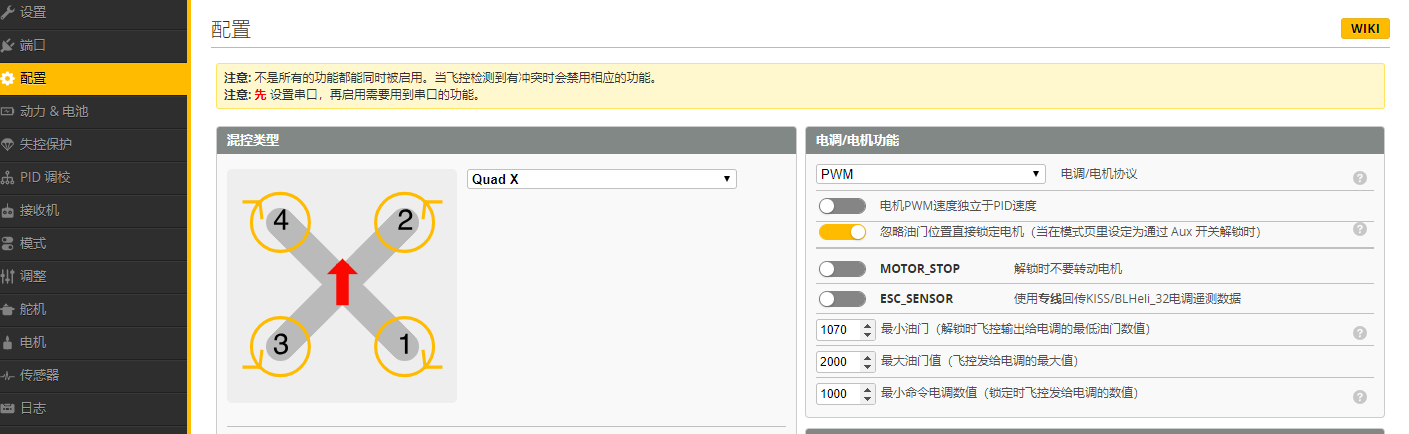Click the icon beside PID 调校
This screenshot has width=1409, height=434.
click(x=7, y=177)
